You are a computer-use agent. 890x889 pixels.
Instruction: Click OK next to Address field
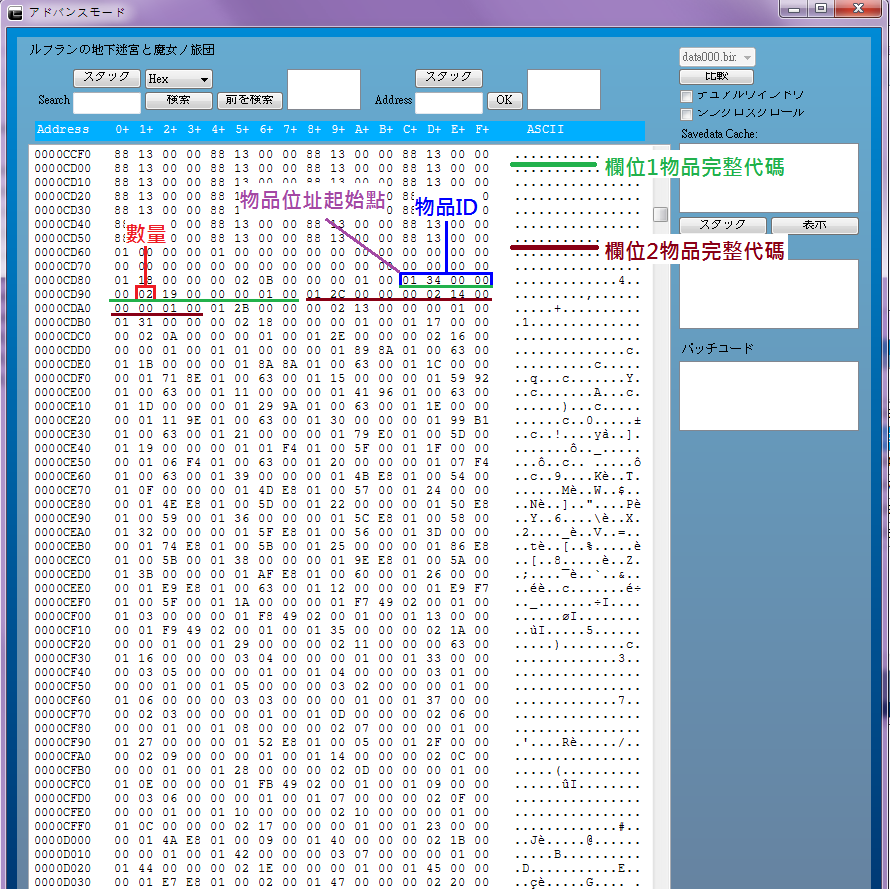point(504,100)
